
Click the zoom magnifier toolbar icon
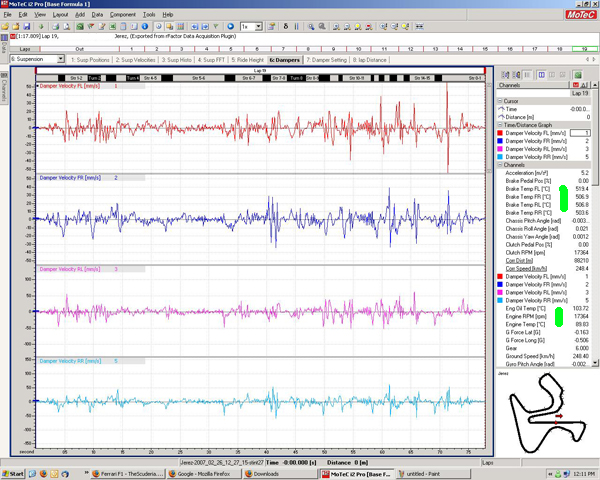point(313,26)
